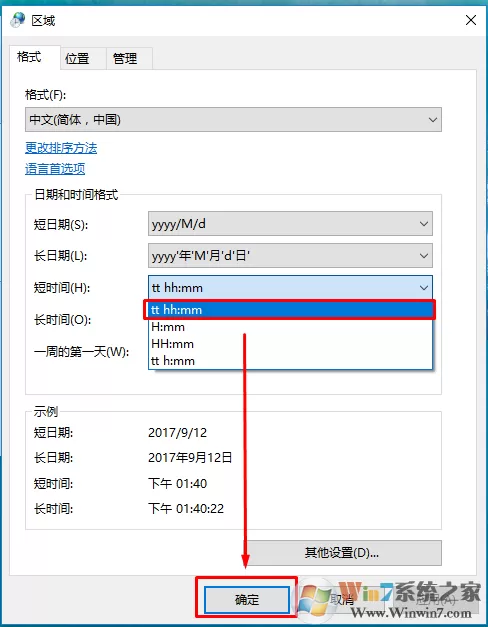Expand the 长日期 format dropdown
Screen dimensions: 488x627
tap(290, 256)
